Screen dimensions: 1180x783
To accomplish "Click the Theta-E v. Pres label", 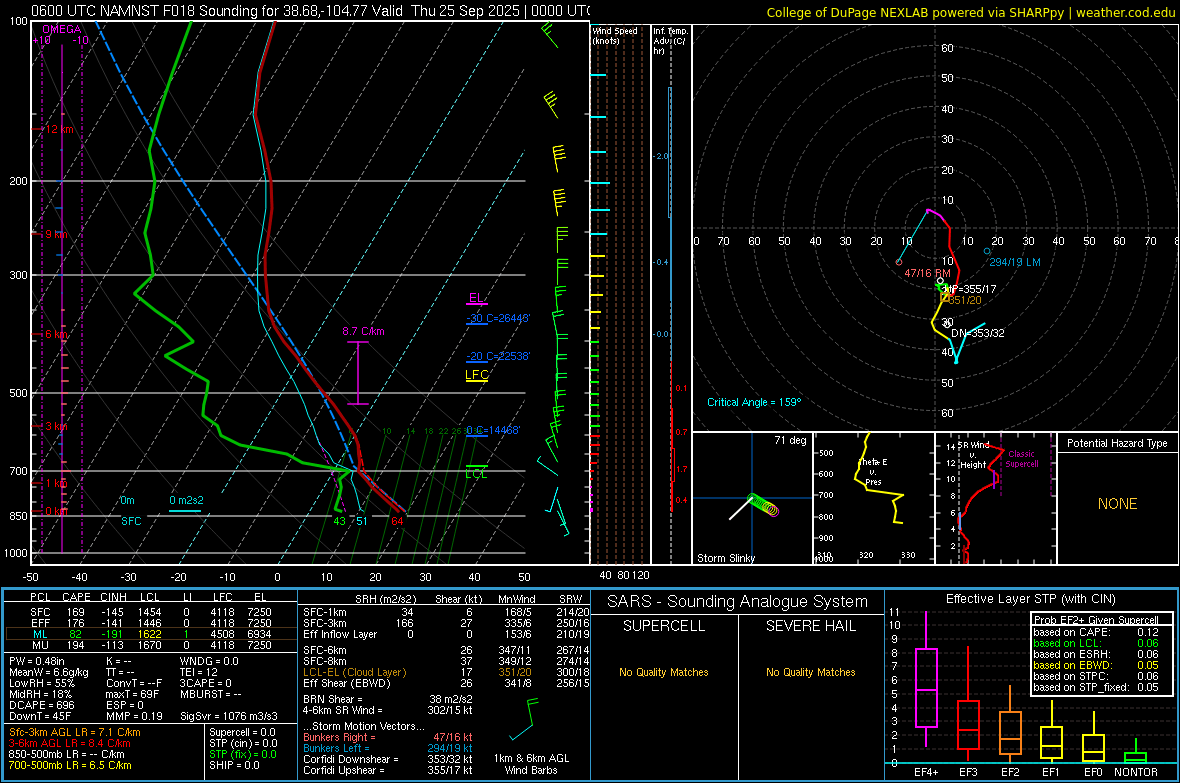I will pos(873,472).
